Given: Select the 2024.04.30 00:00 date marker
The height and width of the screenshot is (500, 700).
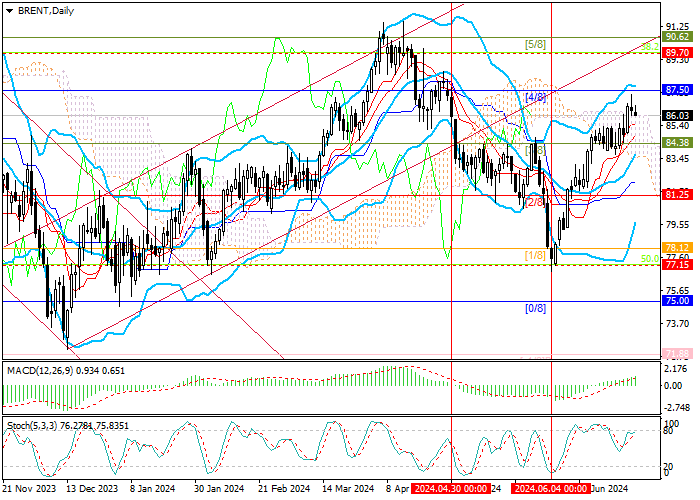Looking at the screenshot, I should (x=451, y=488).
